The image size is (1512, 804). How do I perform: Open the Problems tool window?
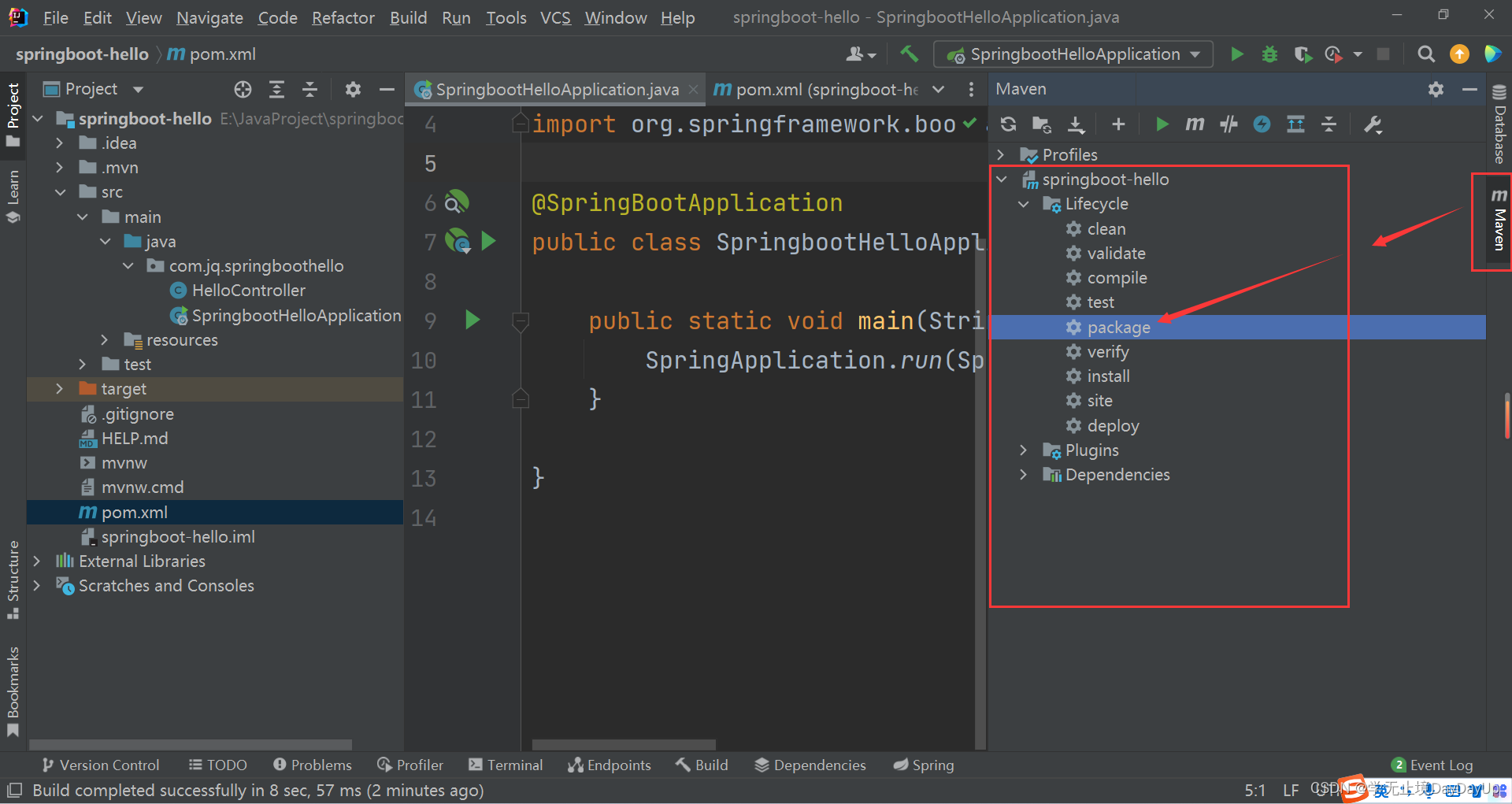click(x=312, y=765)
